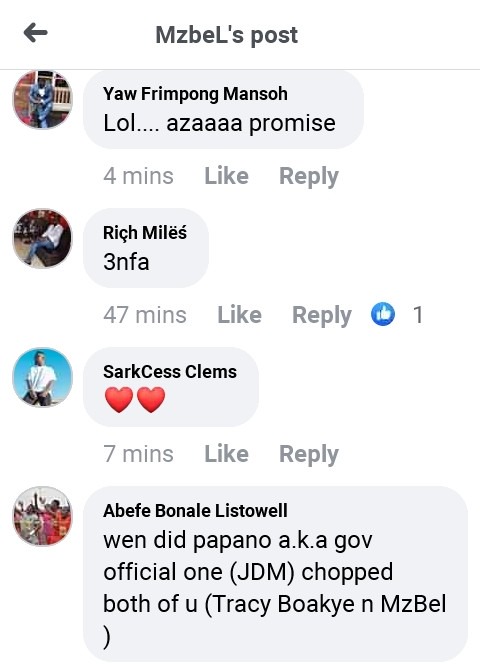Open Yaw Frimpong Mansoh's profile picture
This screenshot has height=664, width=480.
[x=42, y=100]
